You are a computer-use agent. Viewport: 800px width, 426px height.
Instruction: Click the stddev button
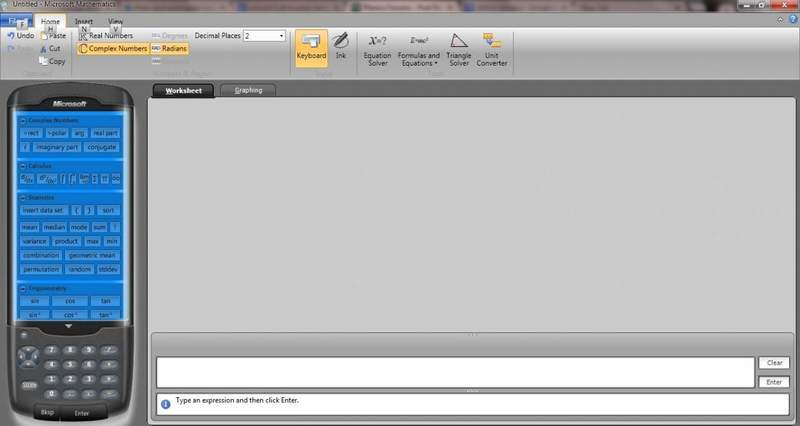pyautogui.click(x=108, y=269)
